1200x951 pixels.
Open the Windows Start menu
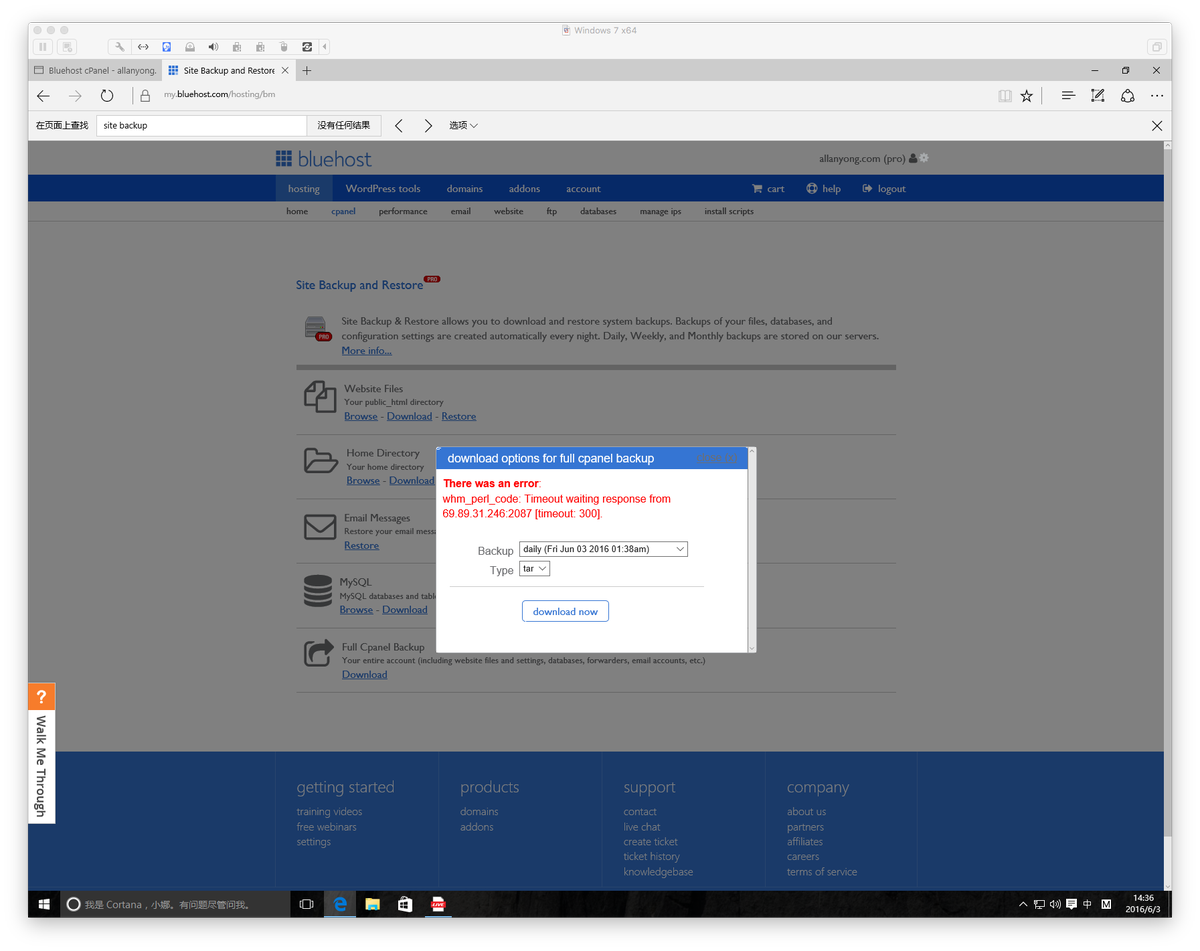pos(44,904)
